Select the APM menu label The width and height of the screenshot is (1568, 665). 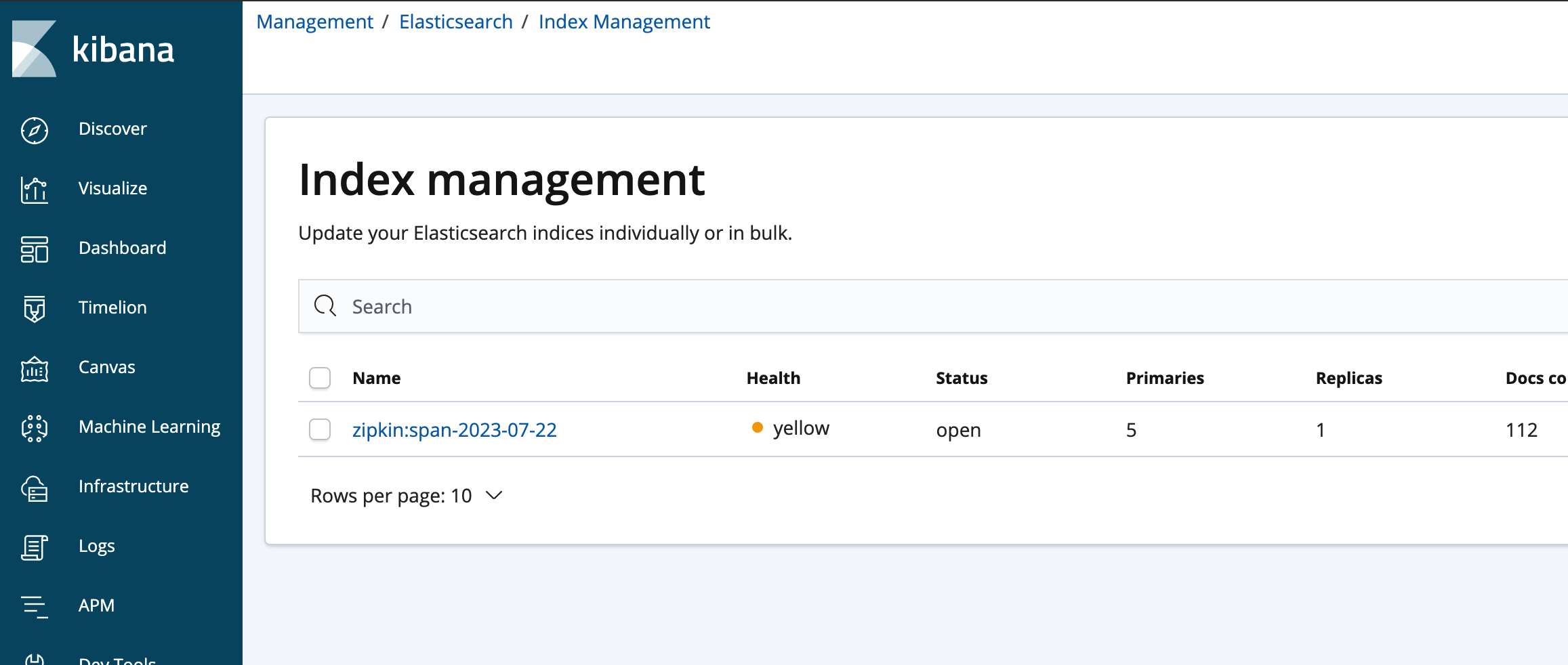[x=96, y=605]
